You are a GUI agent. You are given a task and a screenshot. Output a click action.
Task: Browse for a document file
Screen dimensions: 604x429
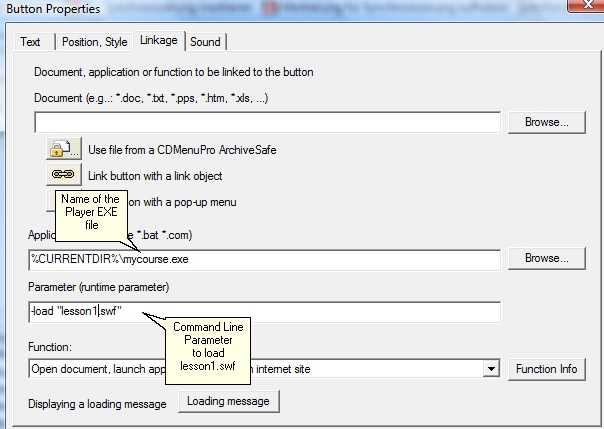click(x=546, y=122)
